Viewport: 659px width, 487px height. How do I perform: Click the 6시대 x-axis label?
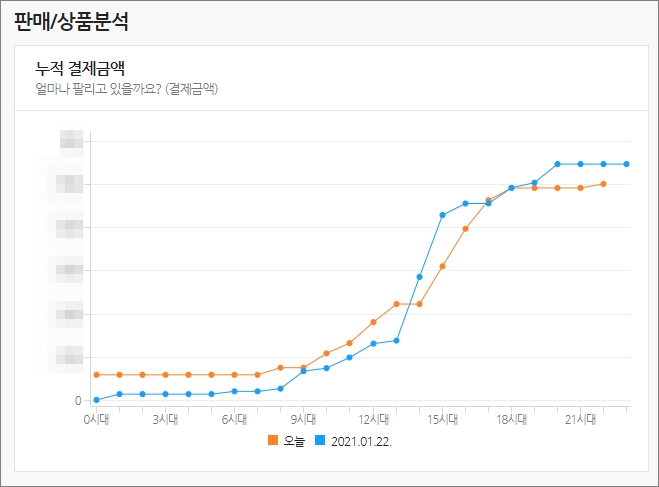click(234, 419)
